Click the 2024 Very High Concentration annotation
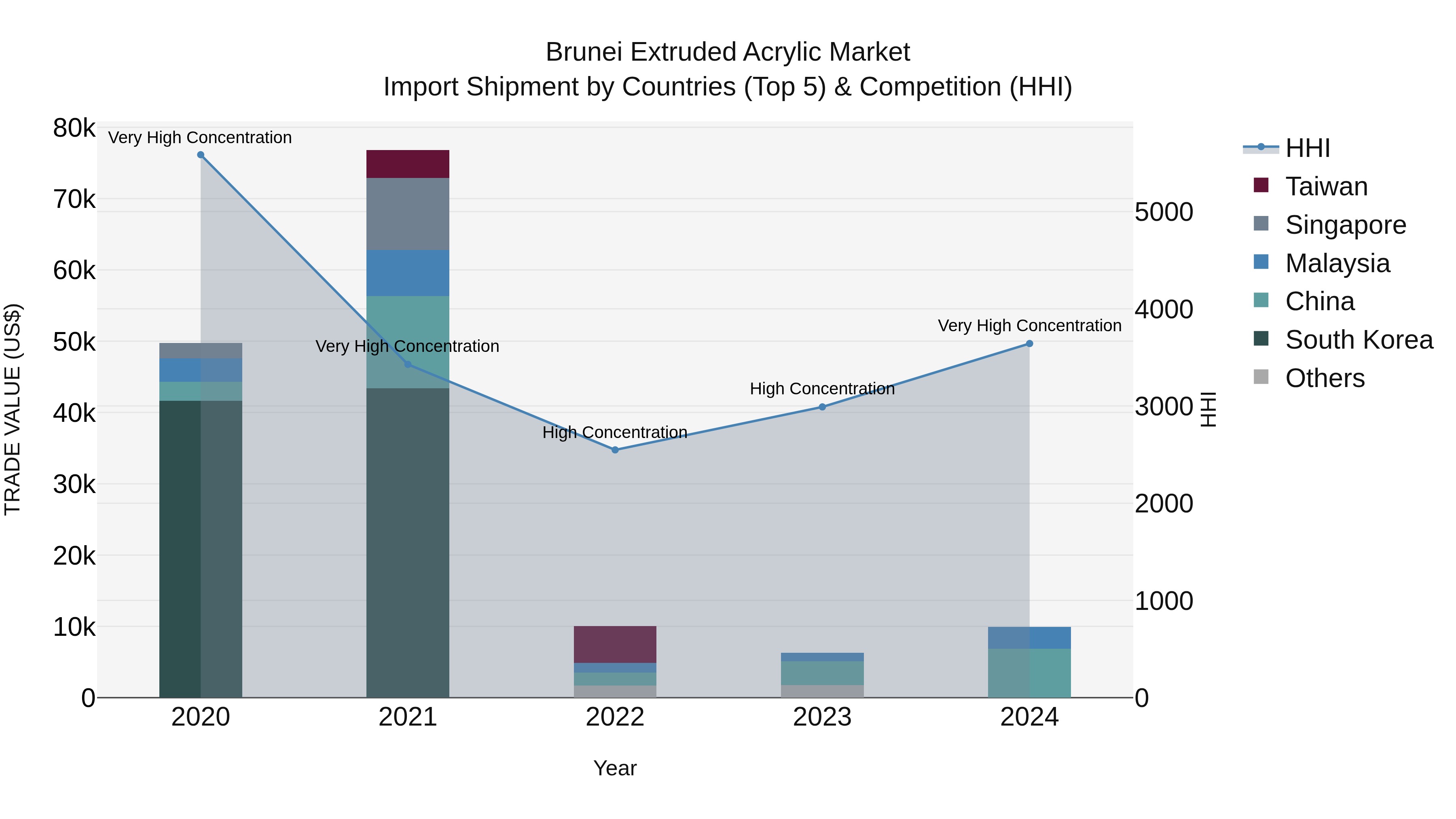Image resolution: width=1456 pixels, height=819 pixels. [1030, 326]
